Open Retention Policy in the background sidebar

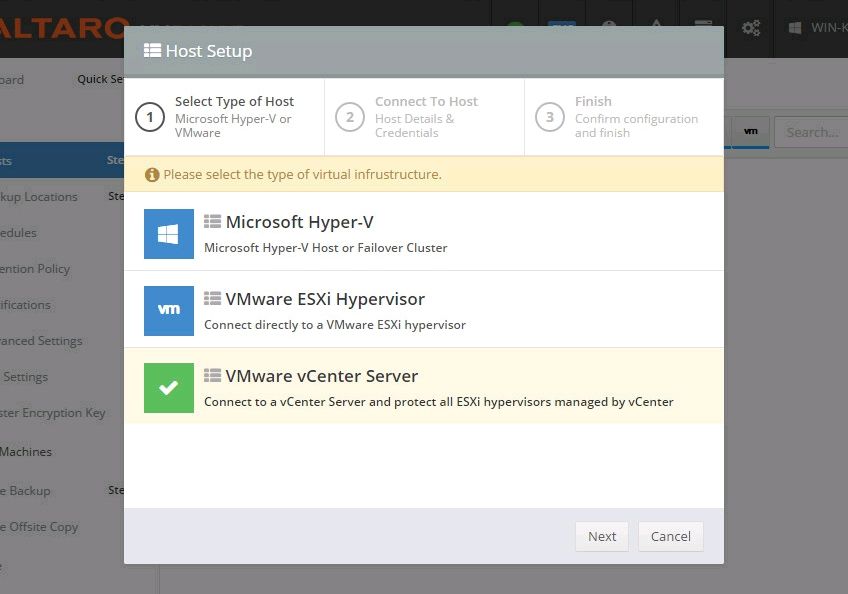[x=35, y=269]
